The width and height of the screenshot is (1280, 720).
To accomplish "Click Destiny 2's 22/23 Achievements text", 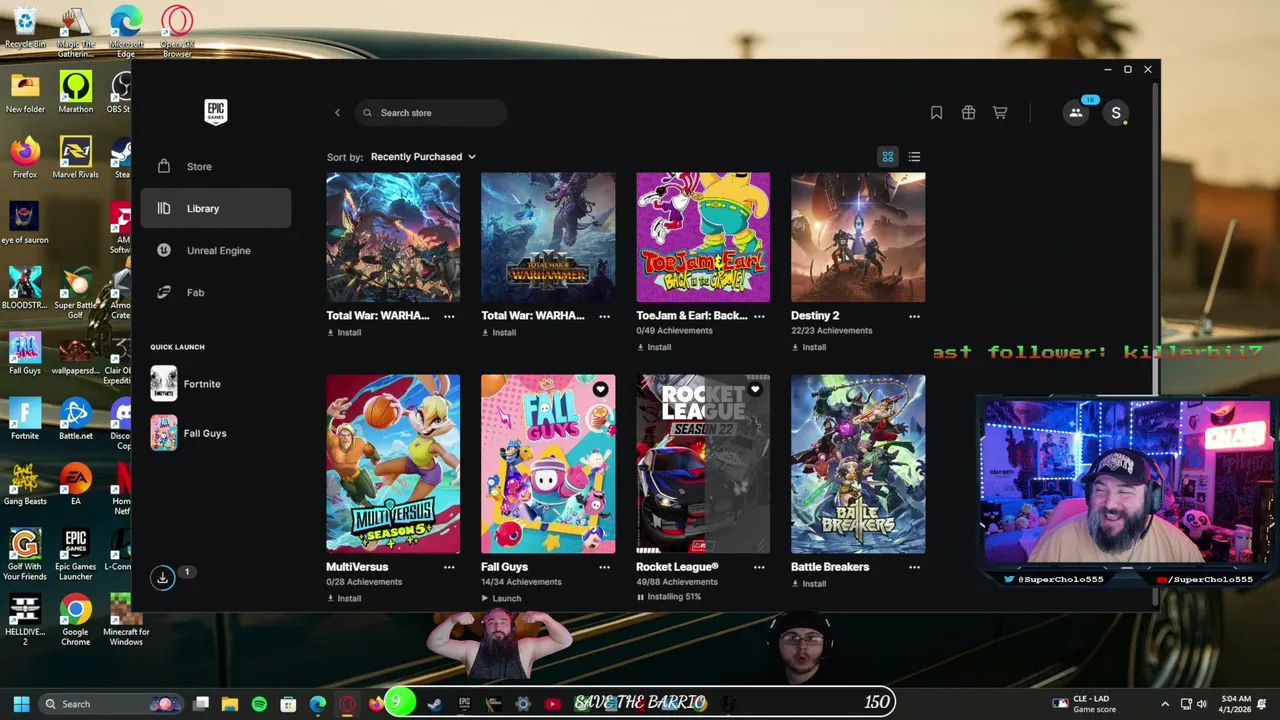I will point(832,331).
